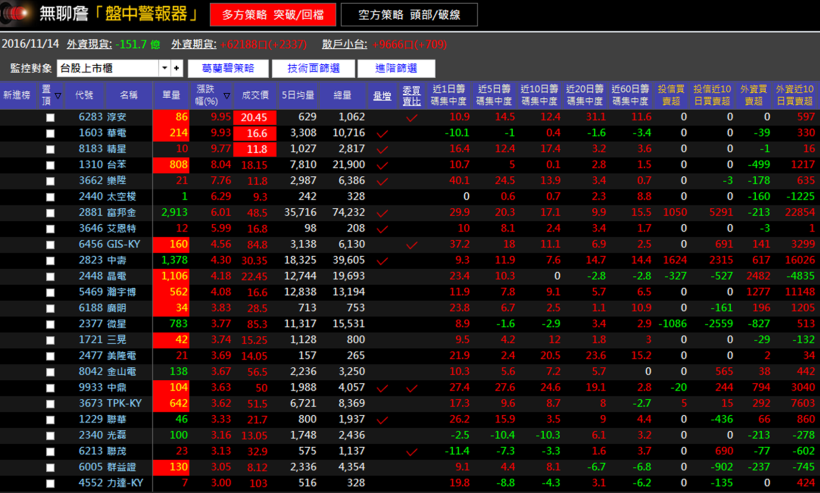Viewport: 820px width, 493px height.
Task: Click the value -1086 in 微星 row
Action: click(x=672, y=324)
